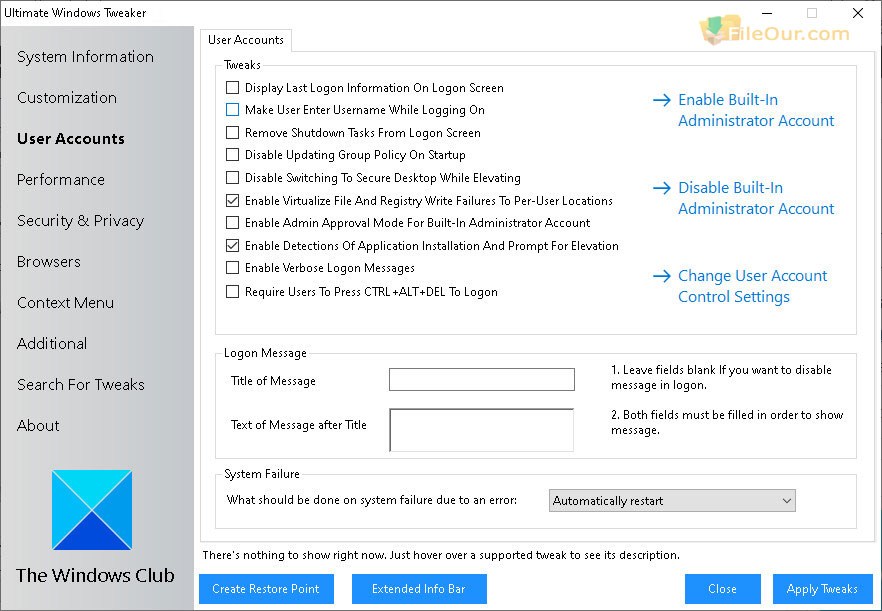Click Create Restore Point button
The height and width of the screenshot is (611, 882).
pos(266,589)
